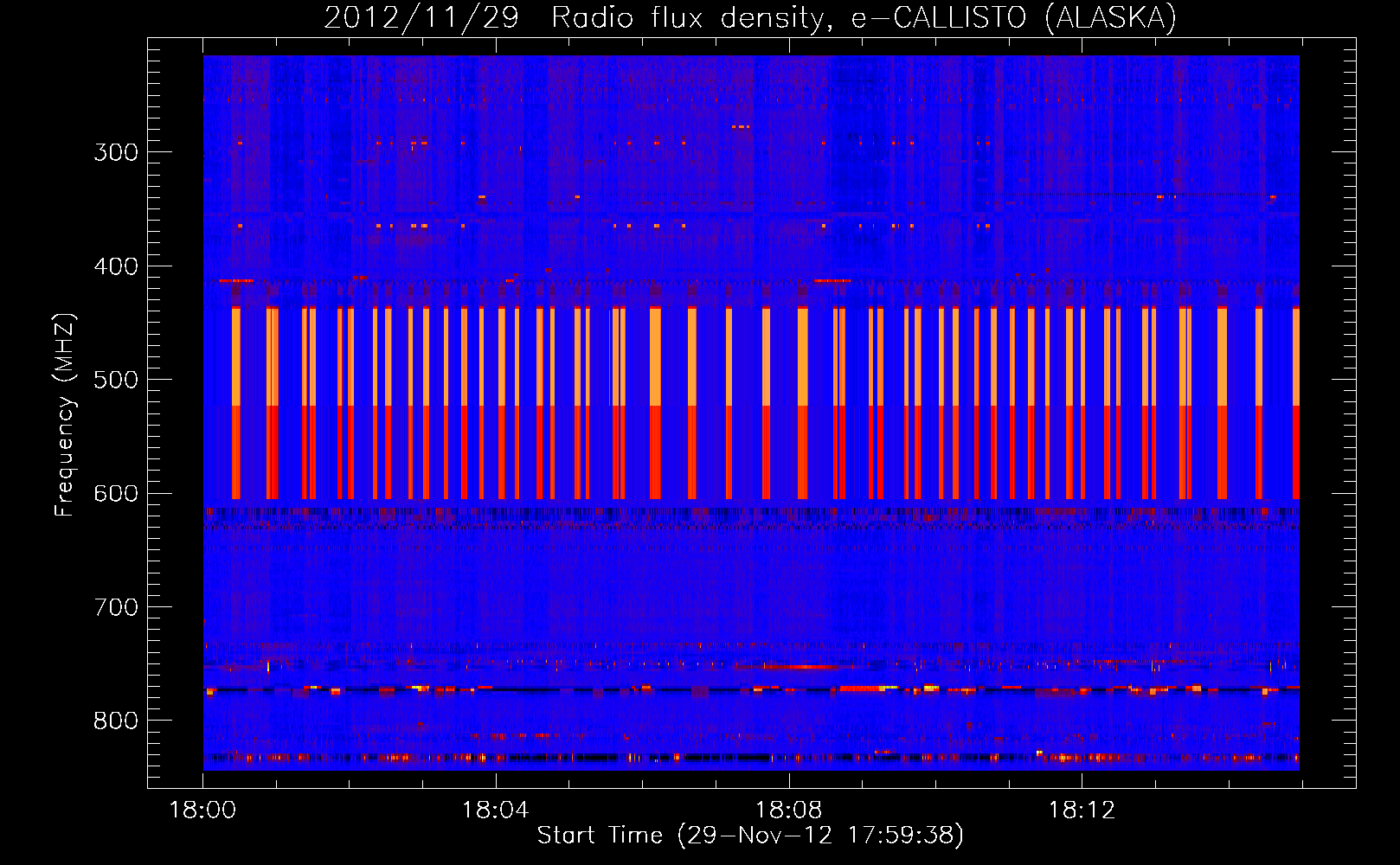Click the plot title '2012/11/29 Radio flux density'
The width and height of the screenshot is (1400, 865).
pos(750,18)
